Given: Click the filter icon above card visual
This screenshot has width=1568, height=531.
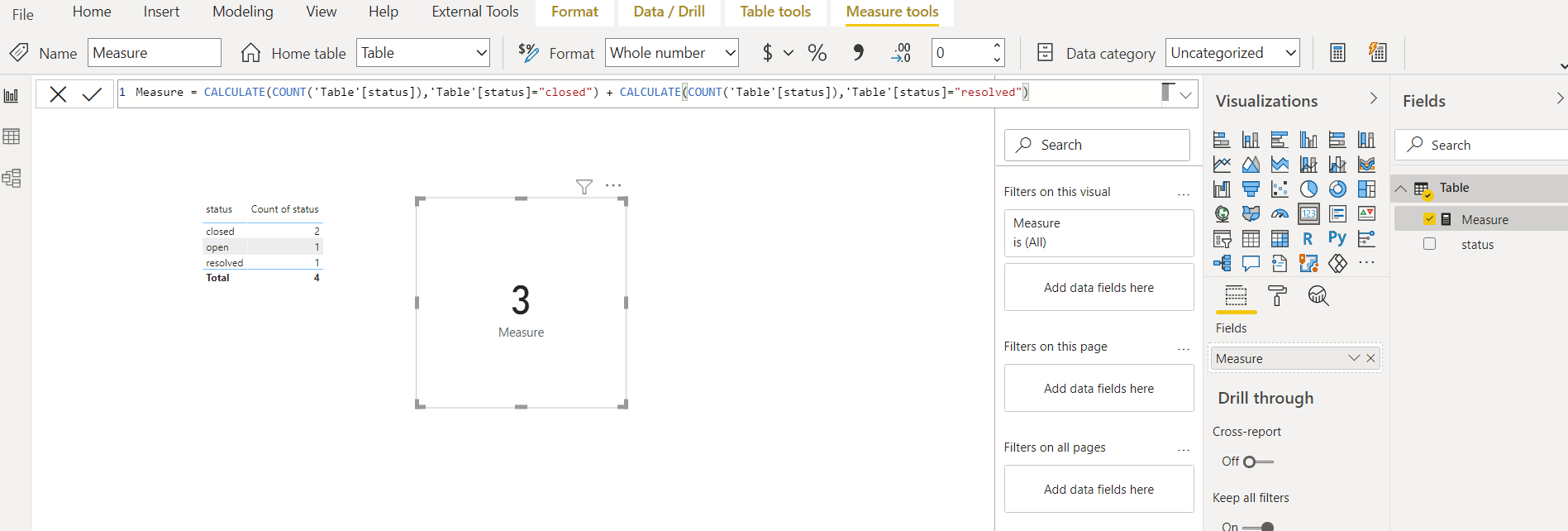Looking at the screenshot, I should click(x=584, y=187).
